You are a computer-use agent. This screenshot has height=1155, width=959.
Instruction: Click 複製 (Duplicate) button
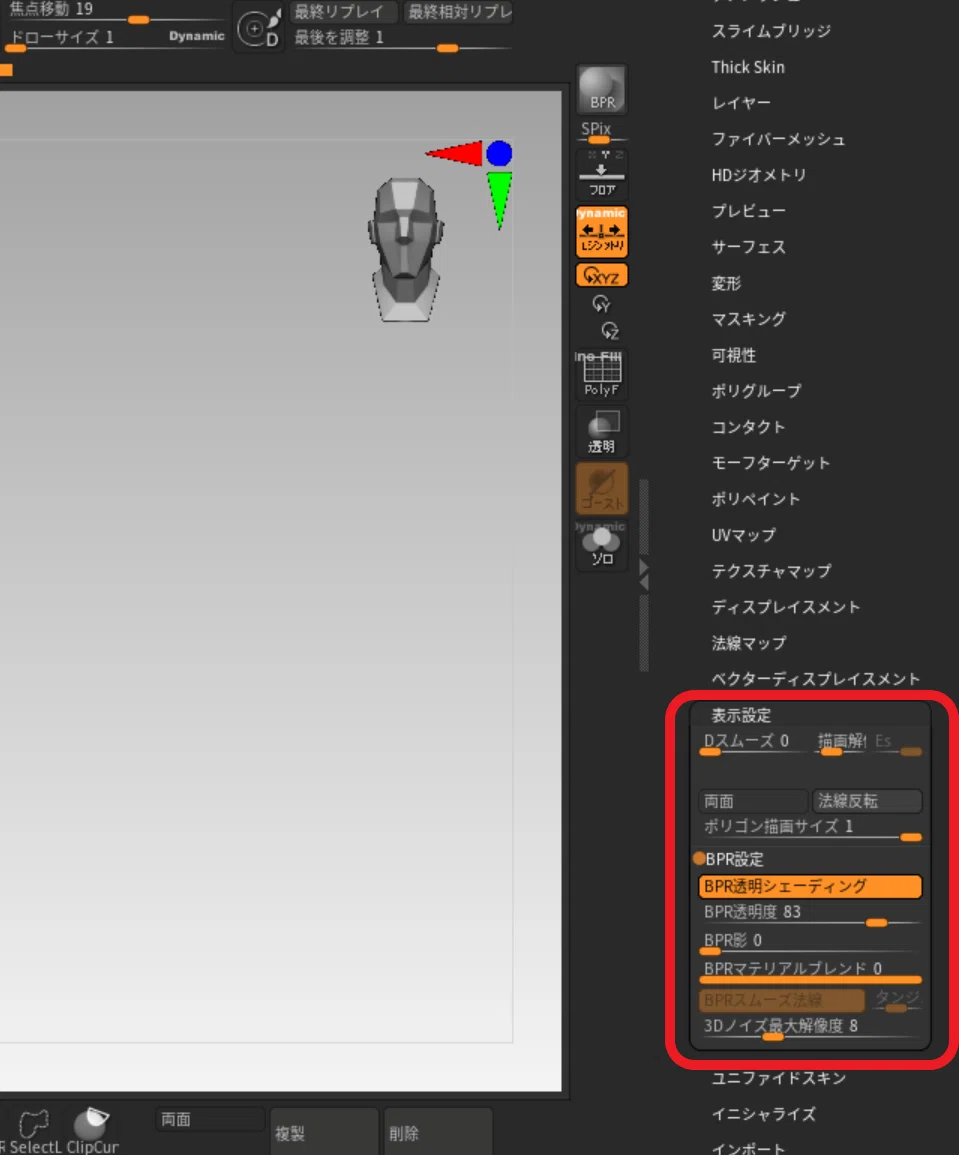click(x=324, y=1133)
